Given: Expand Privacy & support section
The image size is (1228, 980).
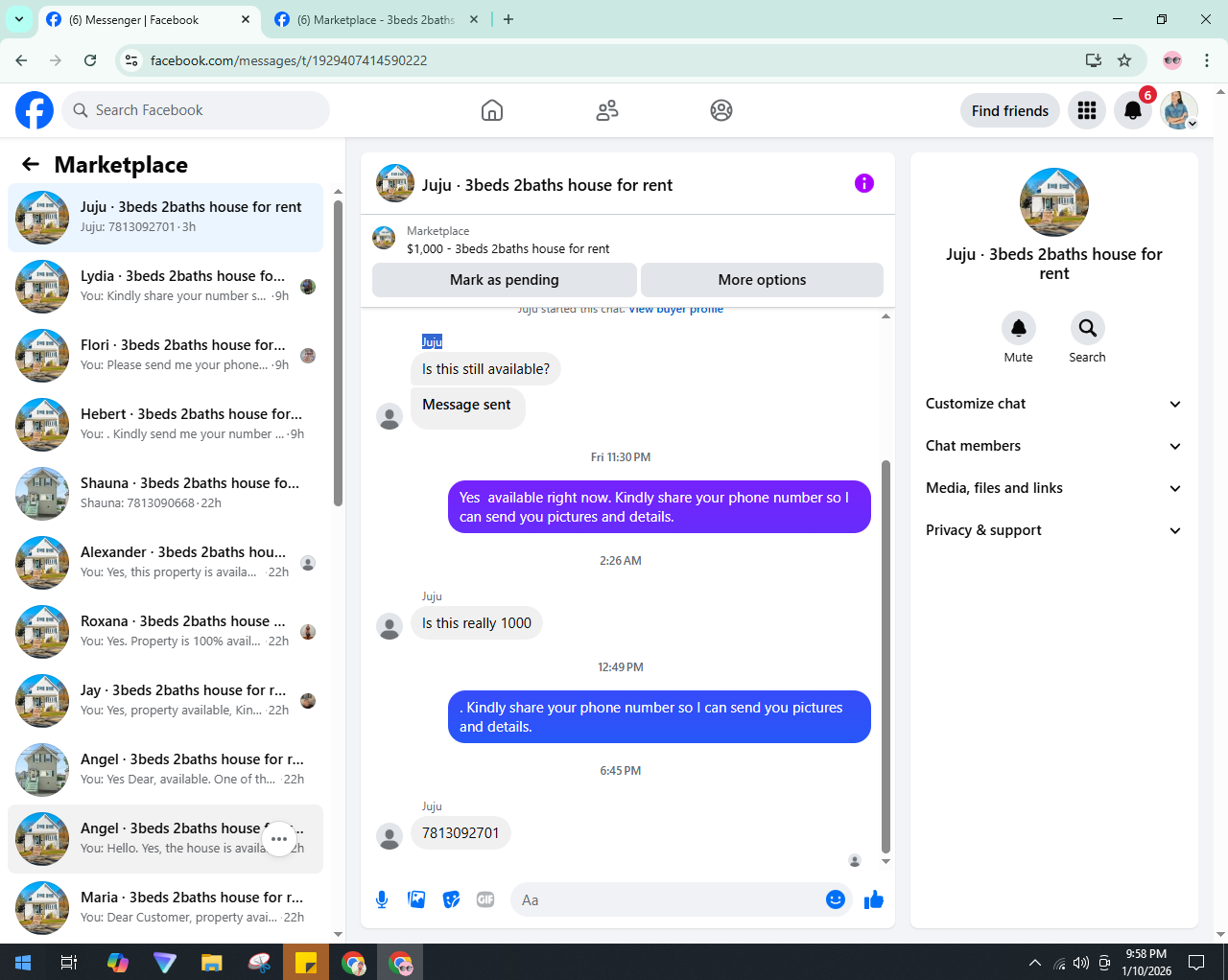Looking at the screenshot, I should pyautogui.click(x=1053, y=530).
